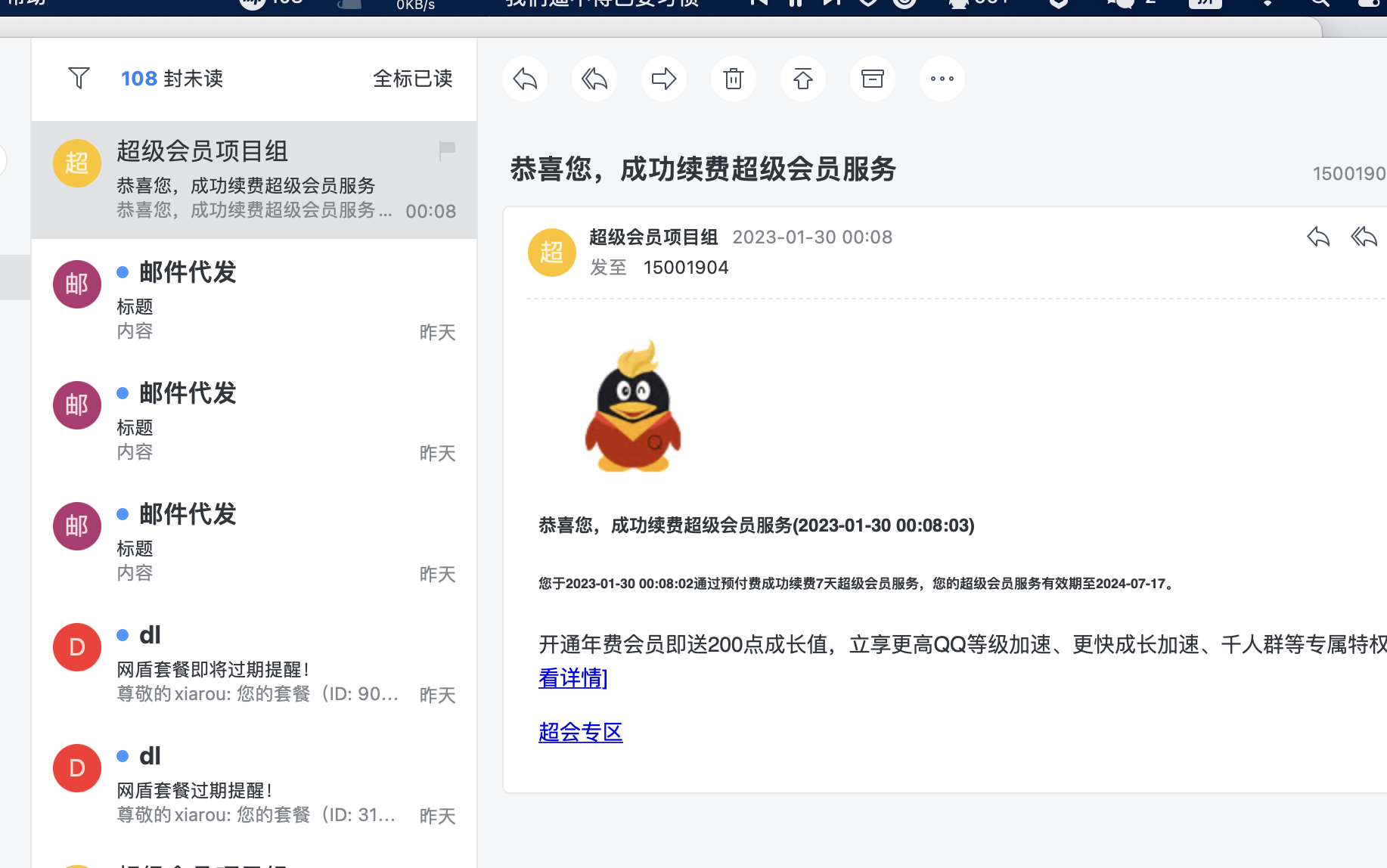Click the 108 封未读 unread count
The image size is (1387, 868).
[x=172, y=79]
